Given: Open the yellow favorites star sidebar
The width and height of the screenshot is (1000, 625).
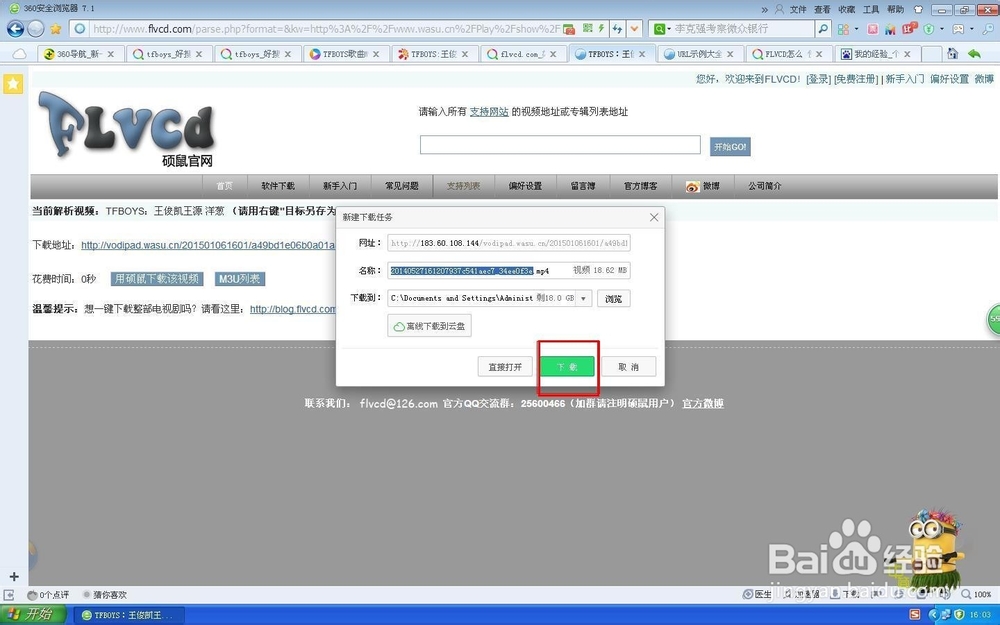Looking at the screenshot, I should [13, 84].
